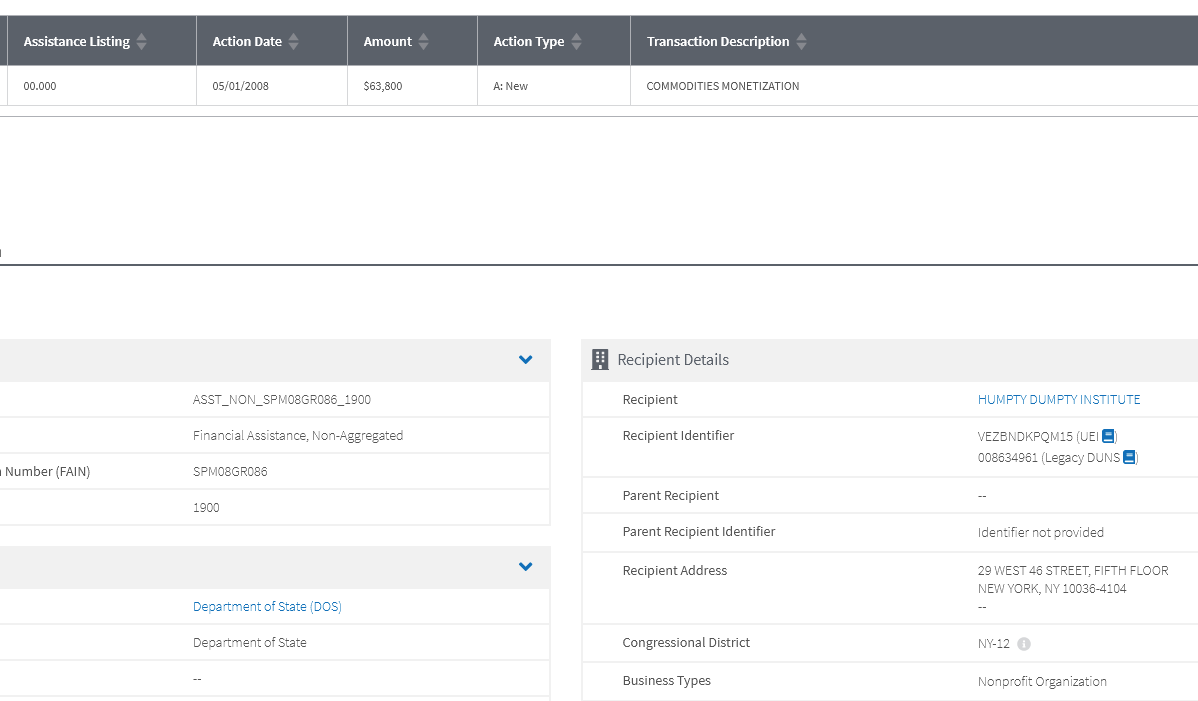Click the 'Congressional District' label
This screenshot has width=1198, height=701.
click(686, 642)
